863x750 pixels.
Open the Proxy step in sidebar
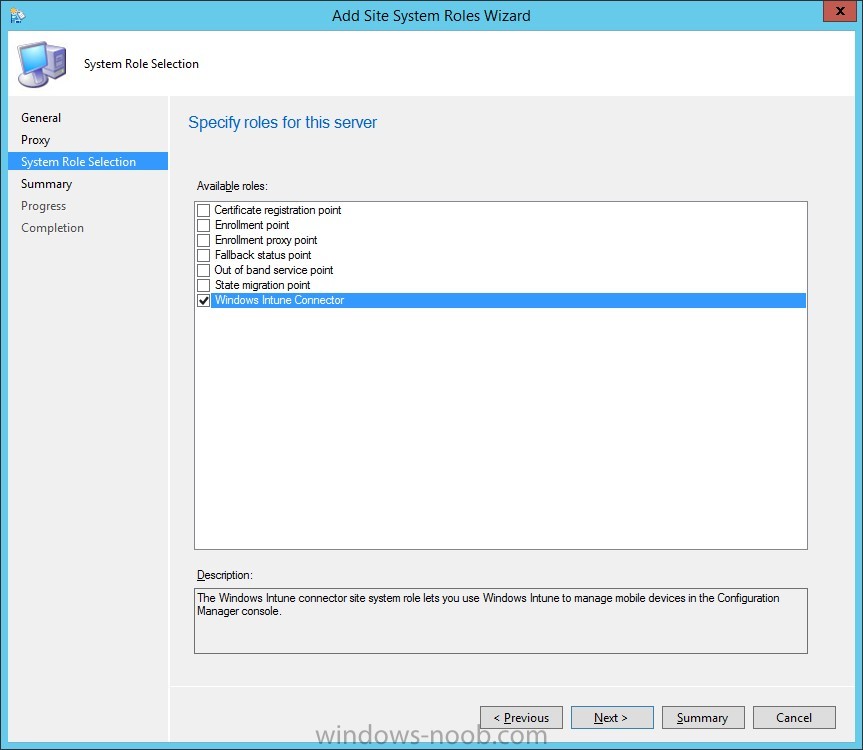click(x=36, y=140)
